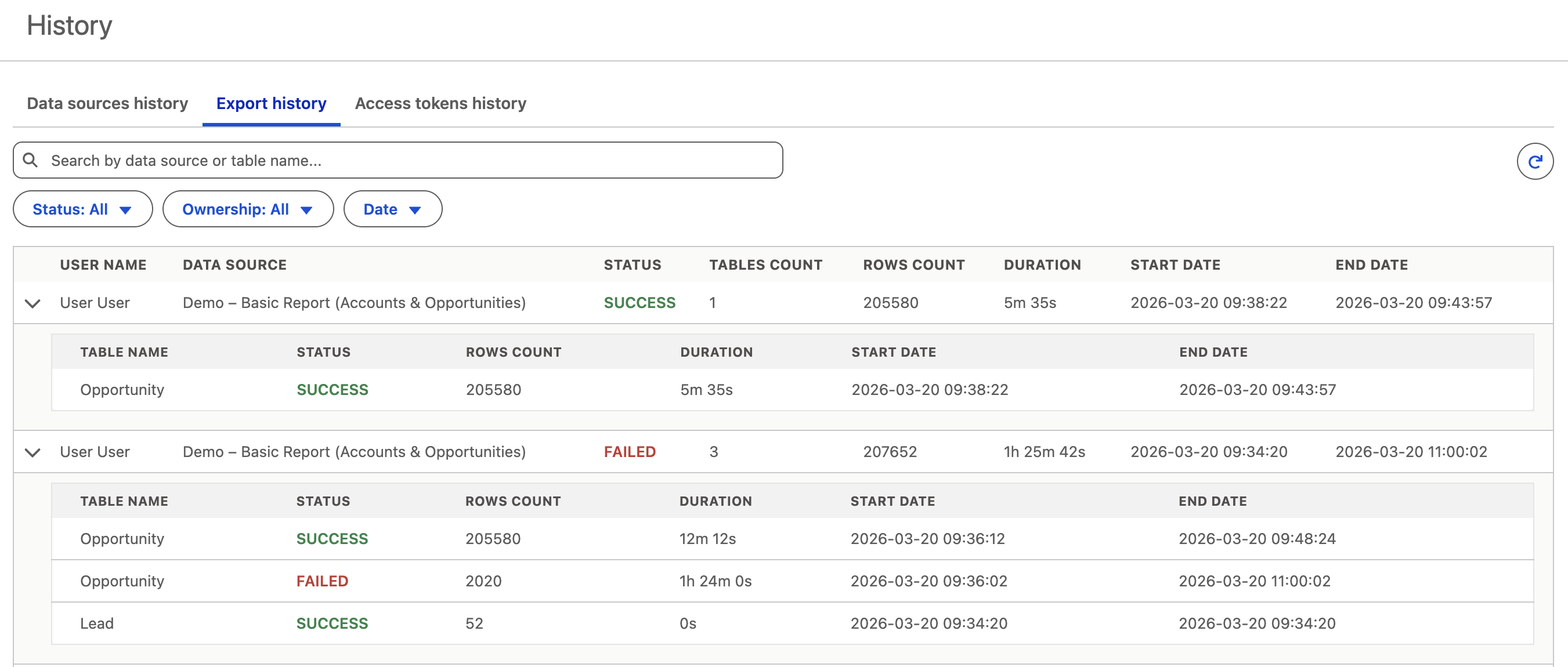Switch to Data sources history tab
The width and height of the screenshot is (1568, 667).
(x=107, y=103)
